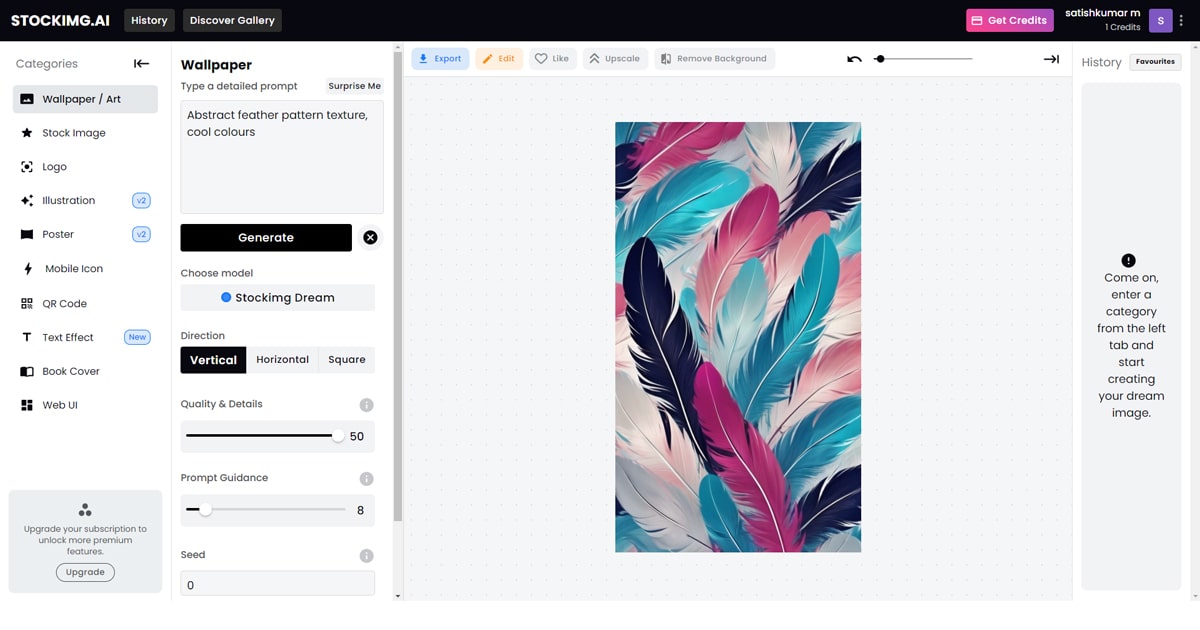Collapse the Categories sidebar with arrow icon

click(141, 64)
